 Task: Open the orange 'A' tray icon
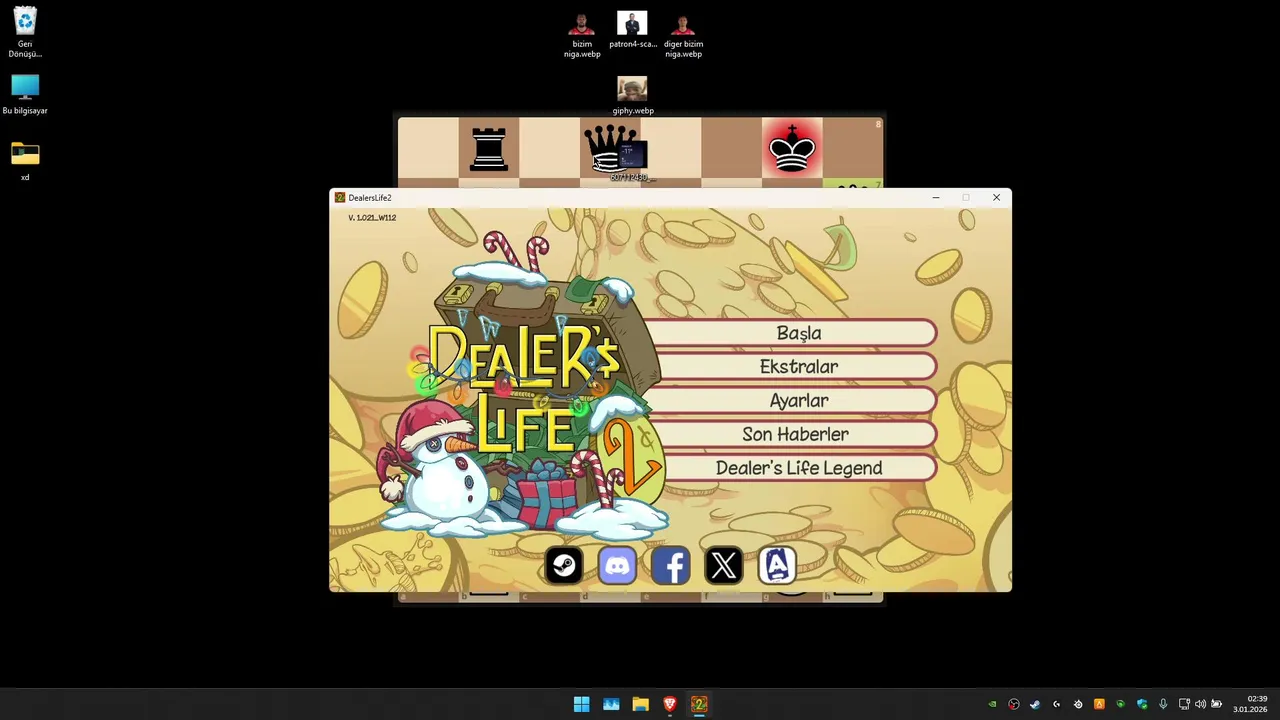pos(1099,704)
